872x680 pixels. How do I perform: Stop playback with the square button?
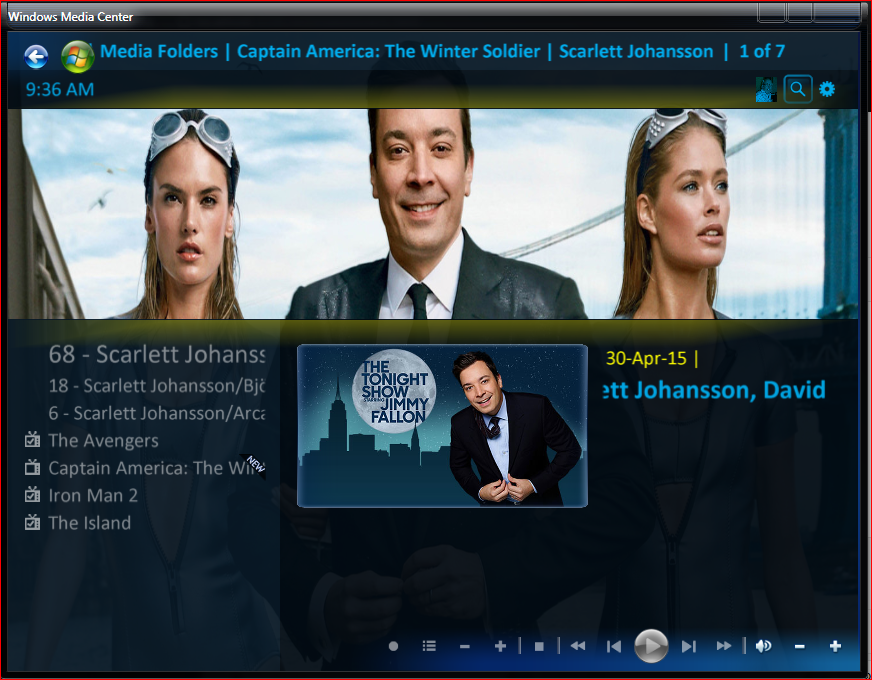(x=539, y=646)
